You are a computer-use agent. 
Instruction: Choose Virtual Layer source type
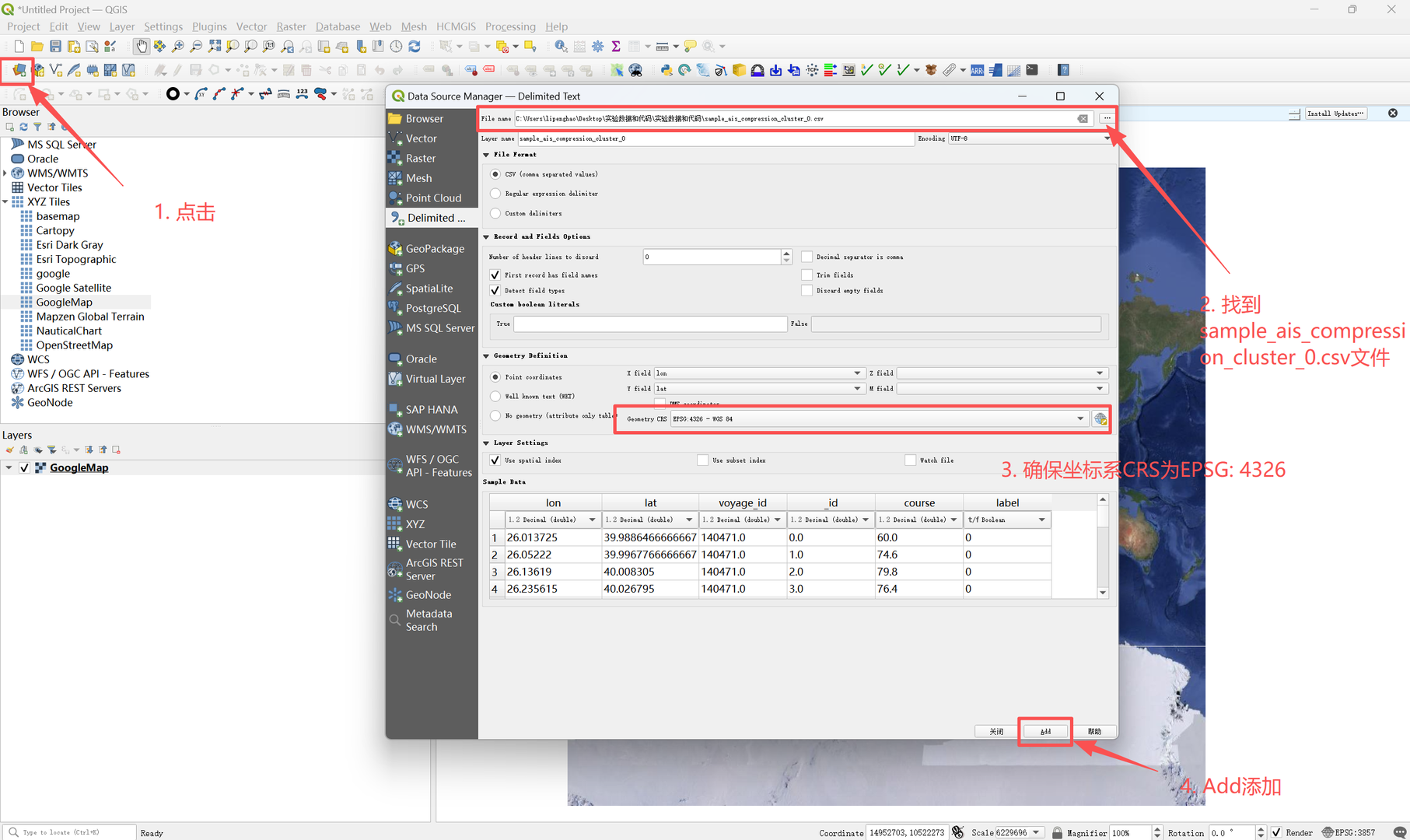(x=435, y=379)
